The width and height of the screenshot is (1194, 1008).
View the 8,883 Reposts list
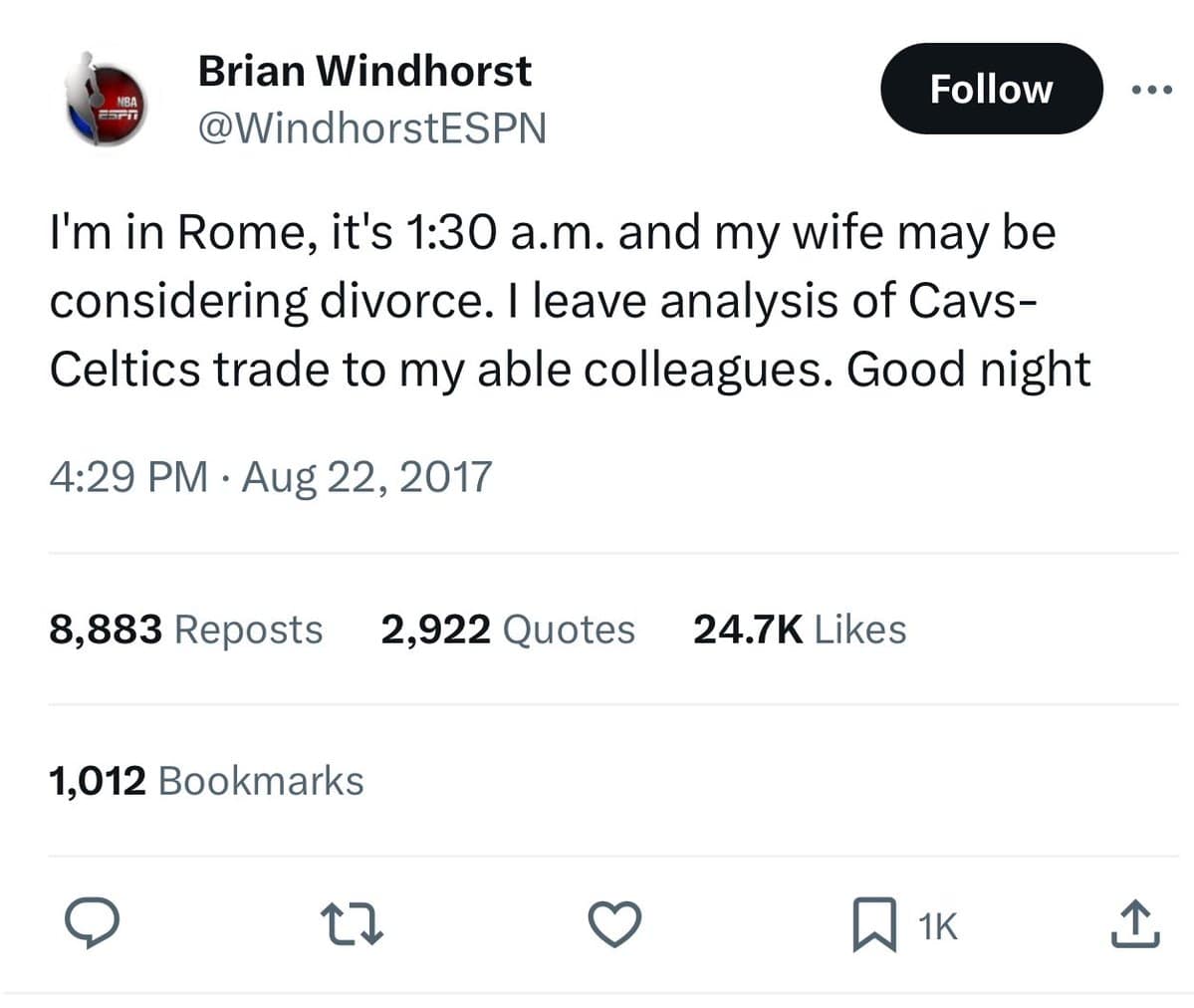click(186, 630)
